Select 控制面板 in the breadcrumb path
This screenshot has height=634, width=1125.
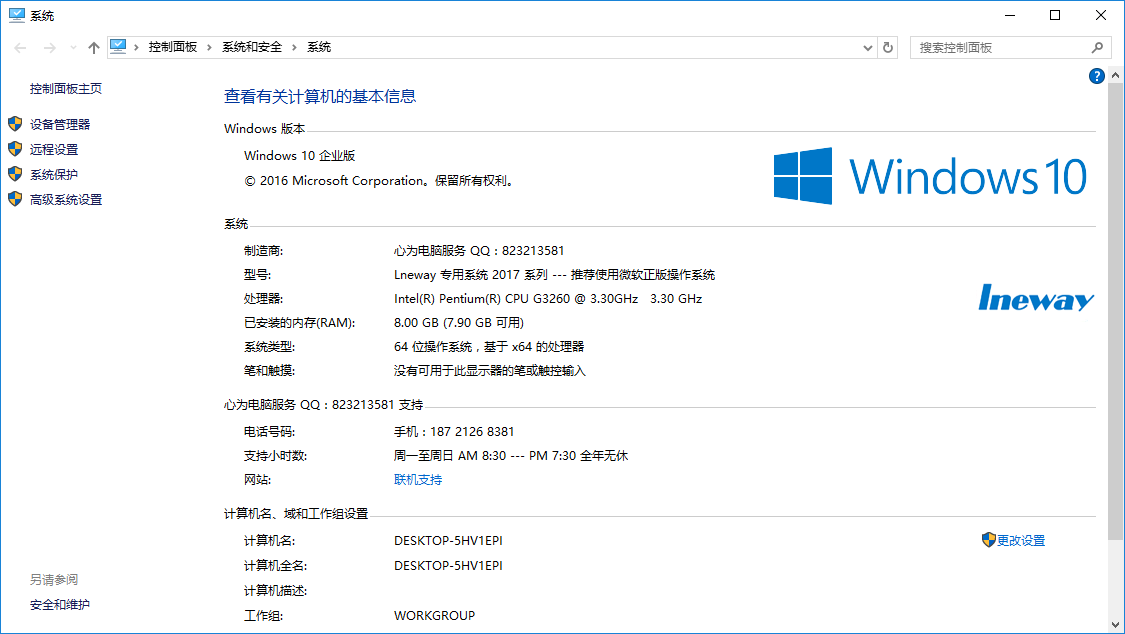point(173,47)
